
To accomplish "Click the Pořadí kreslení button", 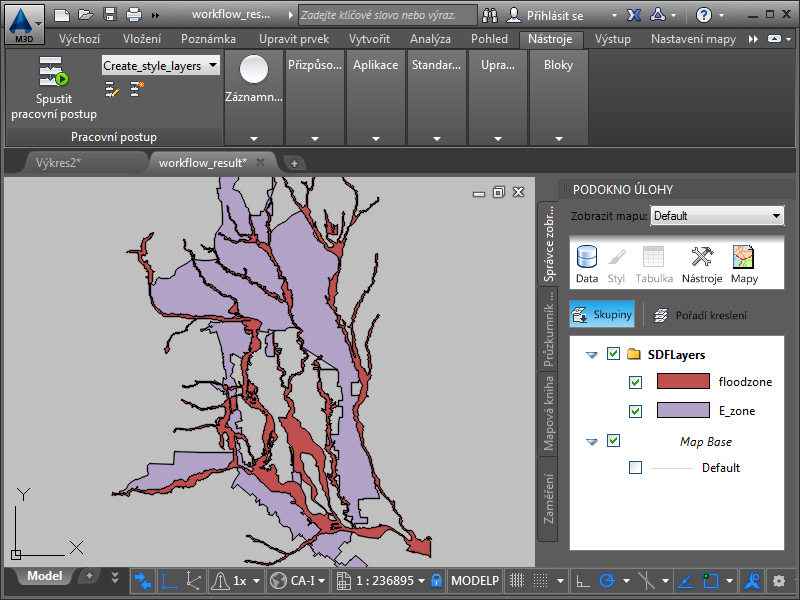I will (x=699, y=315).
